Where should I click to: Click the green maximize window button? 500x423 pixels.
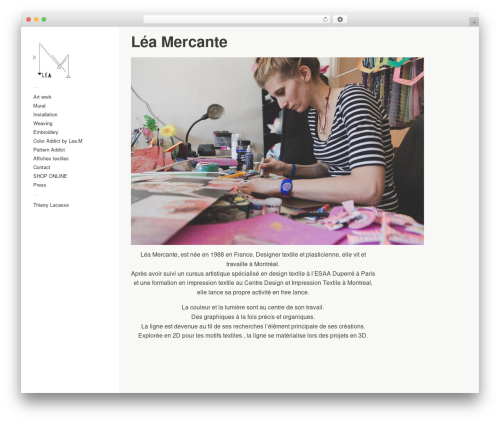[44, 19]
